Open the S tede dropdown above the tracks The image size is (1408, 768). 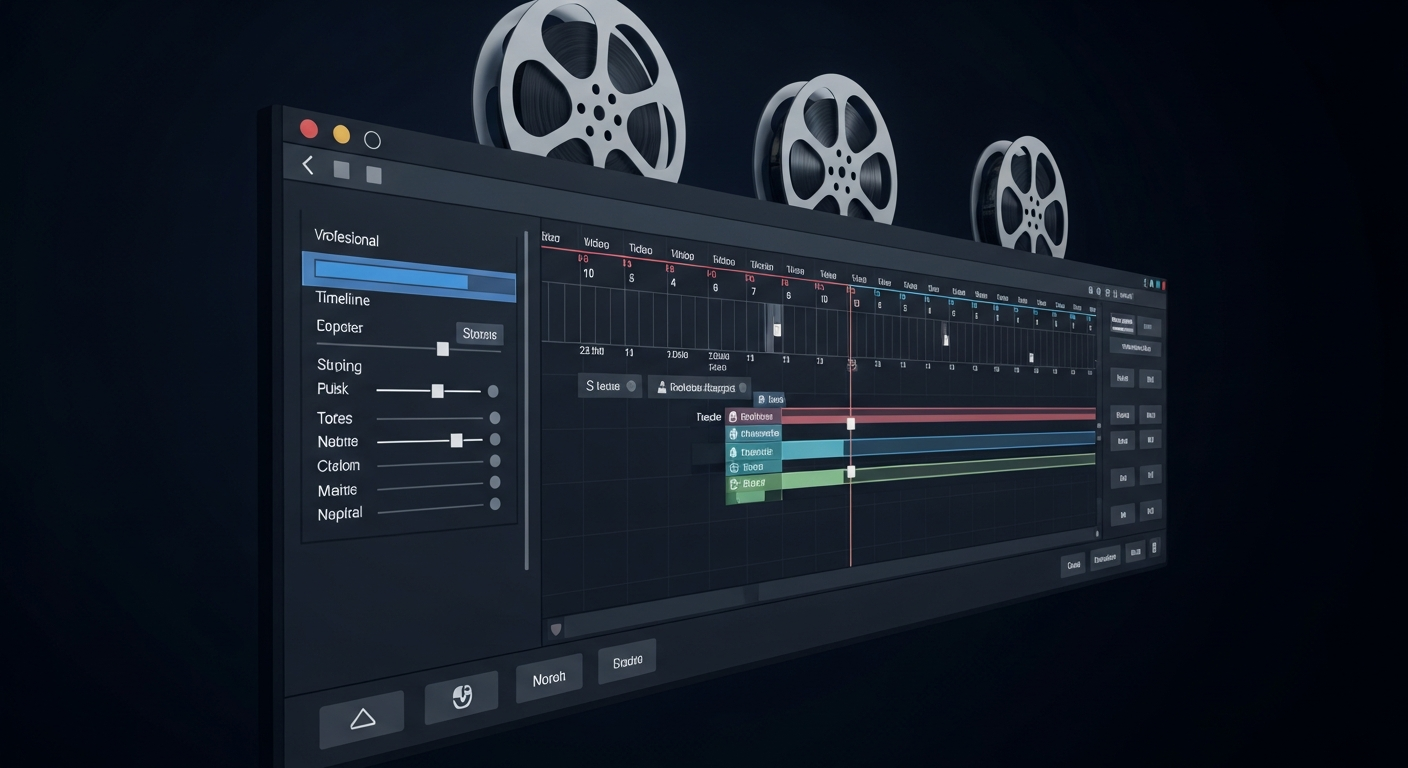point(609,386)
